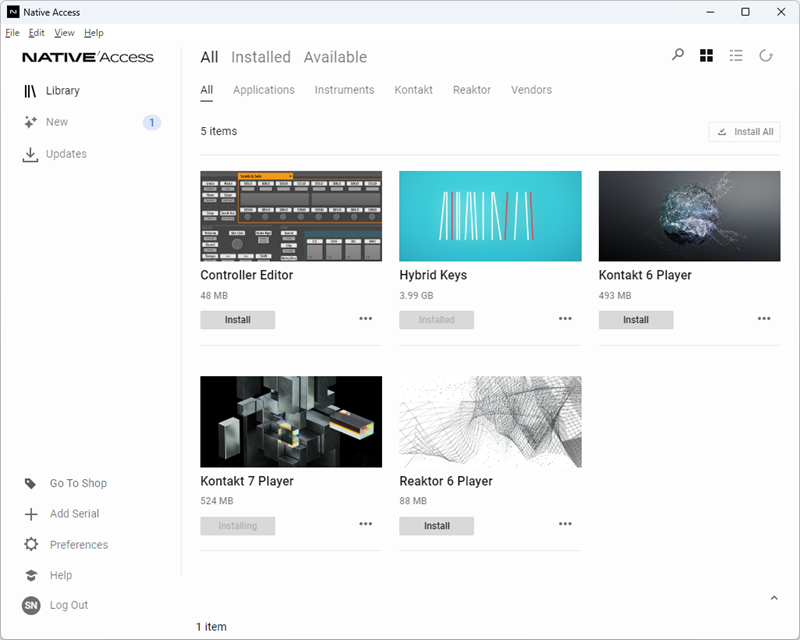Click the Installed button for Hybrid Keys
The width and height of the screenshot is (800, 640).
(x=437, y=320)
